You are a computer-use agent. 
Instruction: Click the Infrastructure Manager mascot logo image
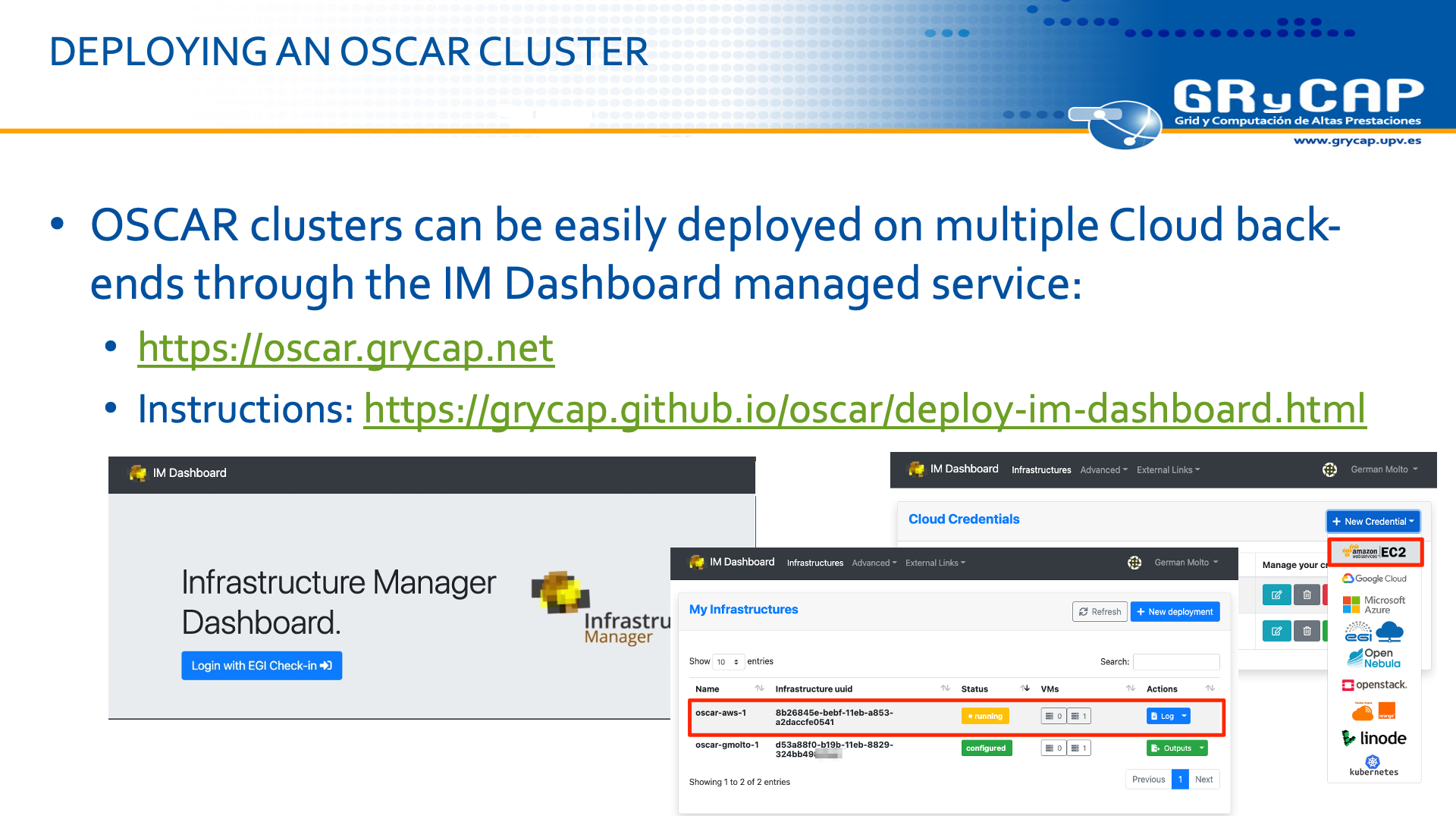(x=560, y=591)
